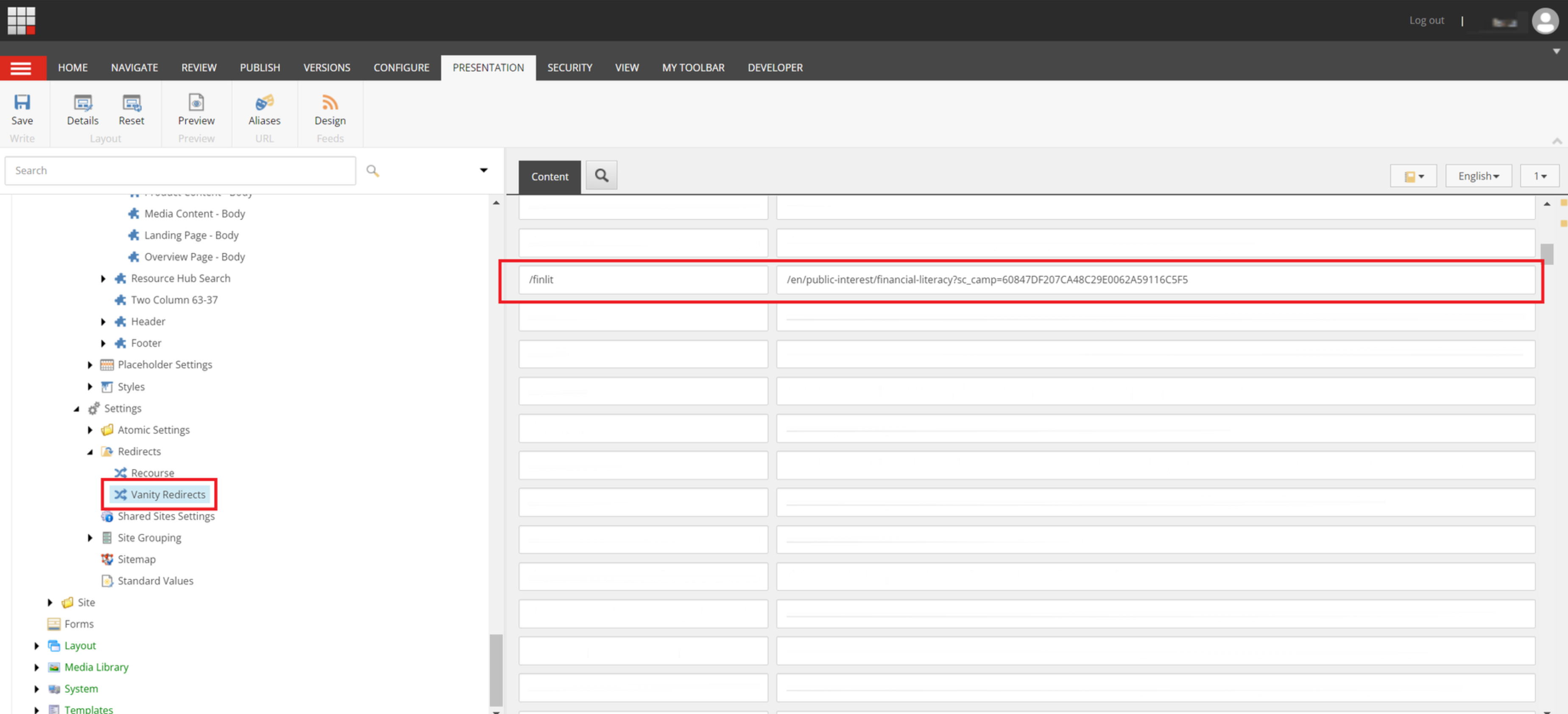Open the search options dropdown arrow
This screenshot has width=1568, height=714.
[x=484, y=170]
